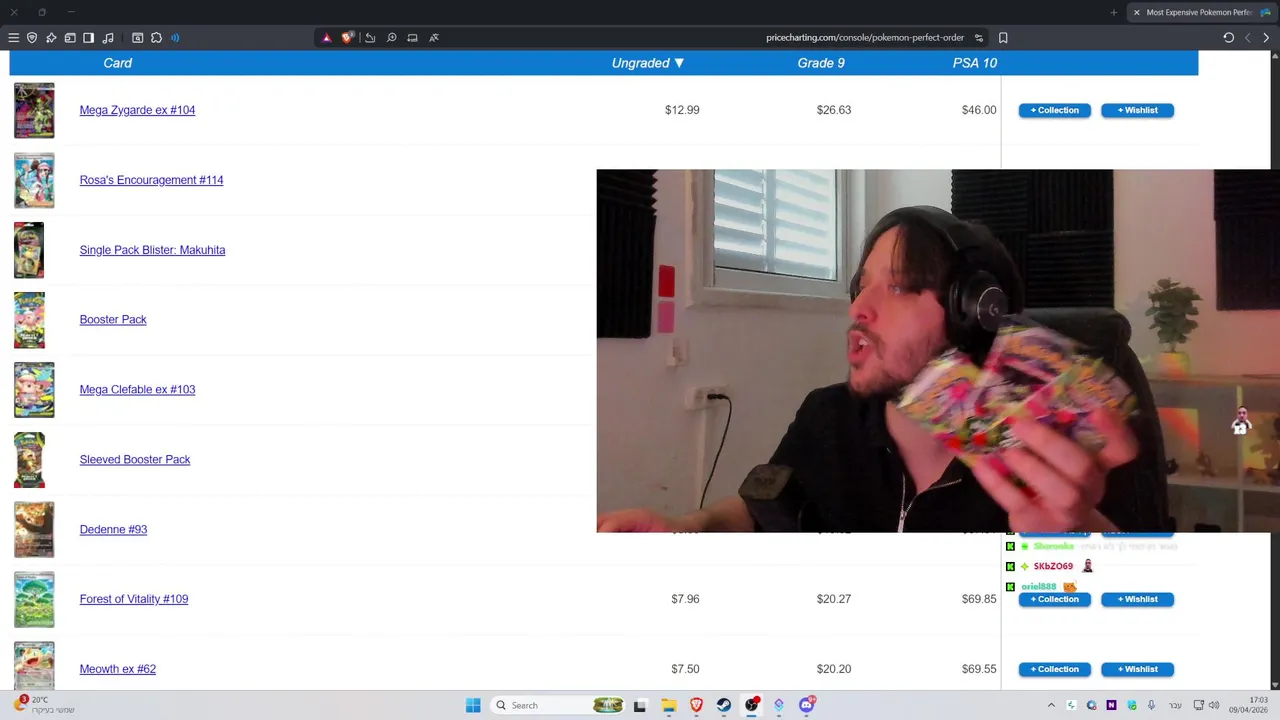Click the wallet icon in toolbar
Image resolution: width=1280 pixels, height=720 pixels.
click(70, 38)
